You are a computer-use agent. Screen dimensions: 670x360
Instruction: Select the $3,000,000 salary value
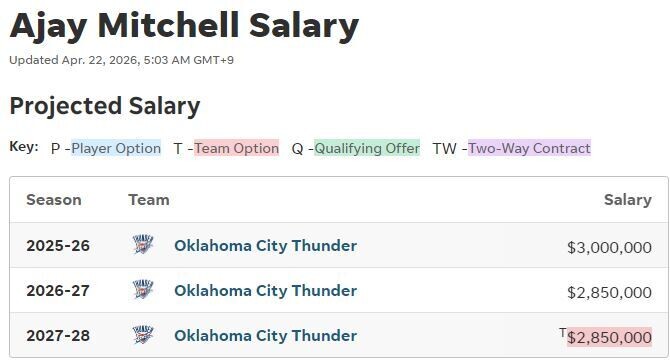pyautogui.click(x=609, y=247)
